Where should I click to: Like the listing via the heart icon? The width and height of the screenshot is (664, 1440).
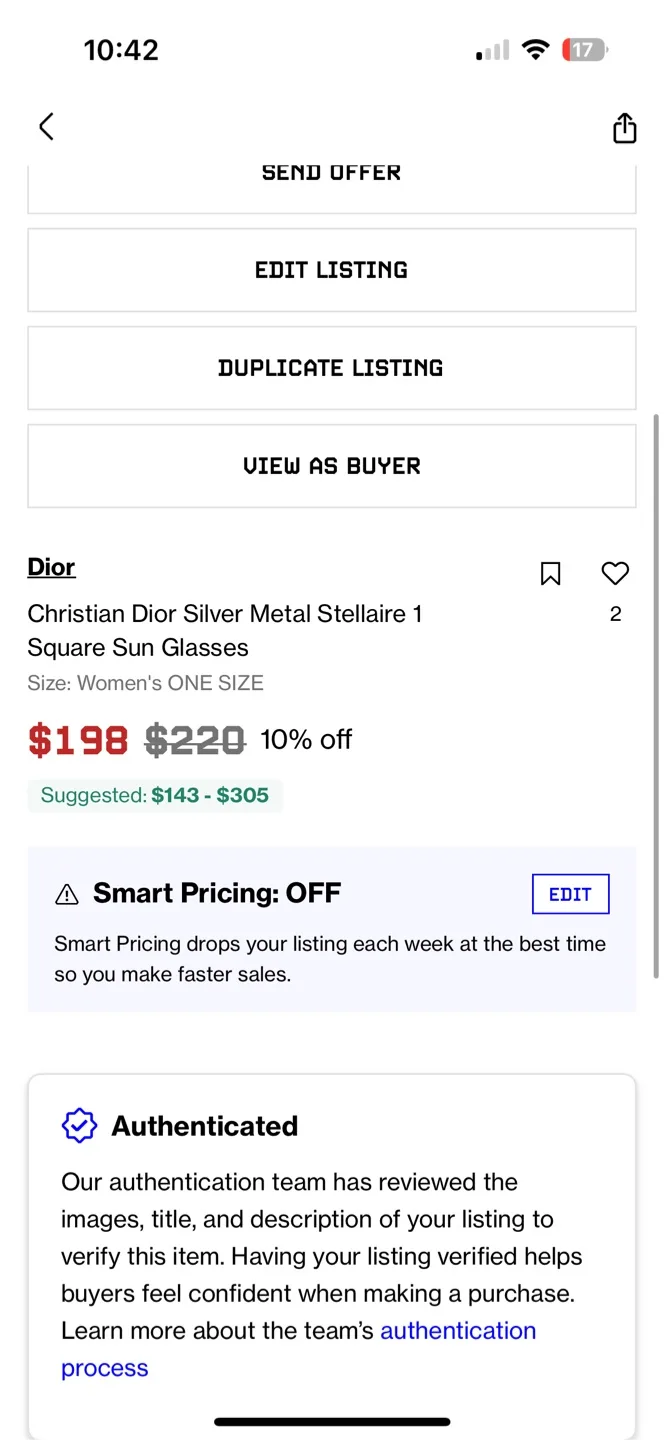coord(615,573)
